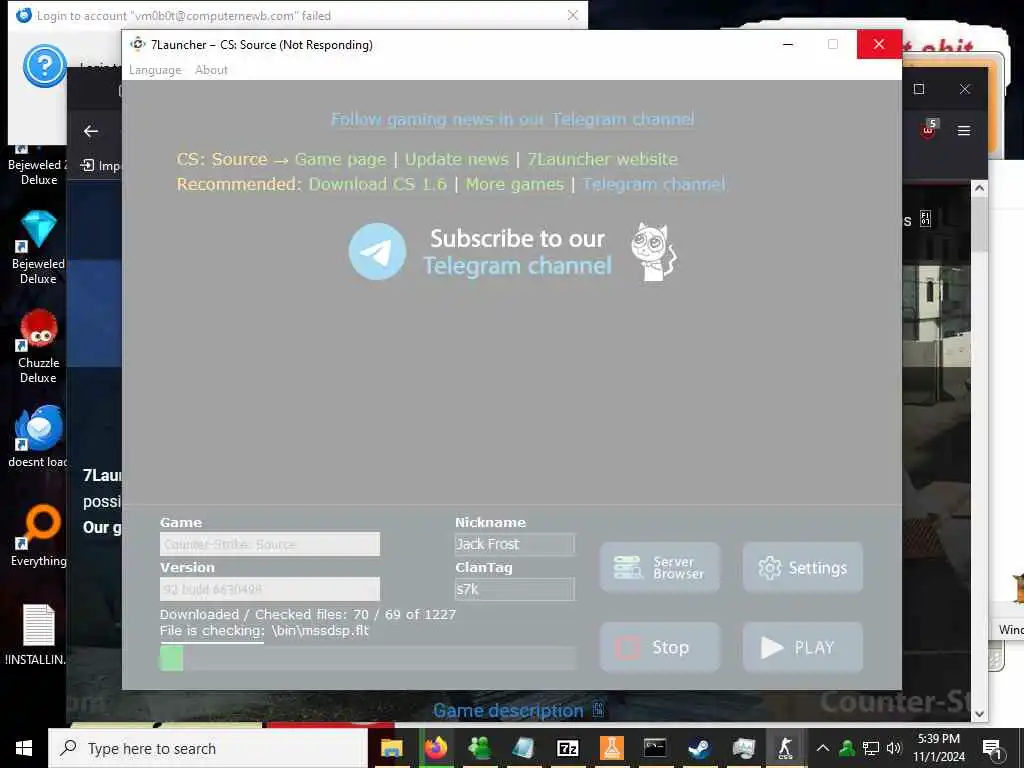Open the notification center icon
The height and width of the screenshot is (768, 1024).
click(x=992, y=749)
